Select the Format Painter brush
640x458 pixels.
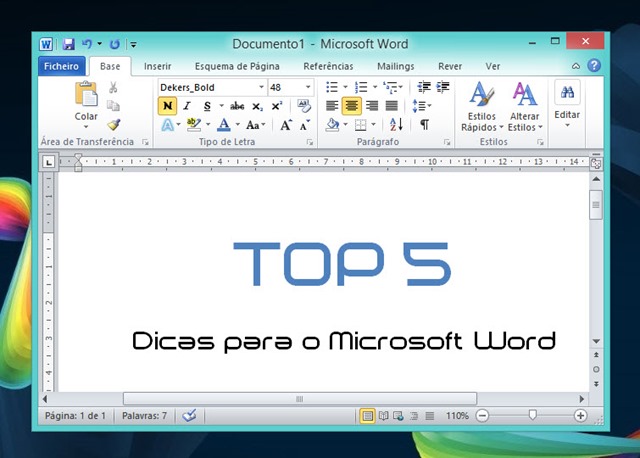coord(113,125)
